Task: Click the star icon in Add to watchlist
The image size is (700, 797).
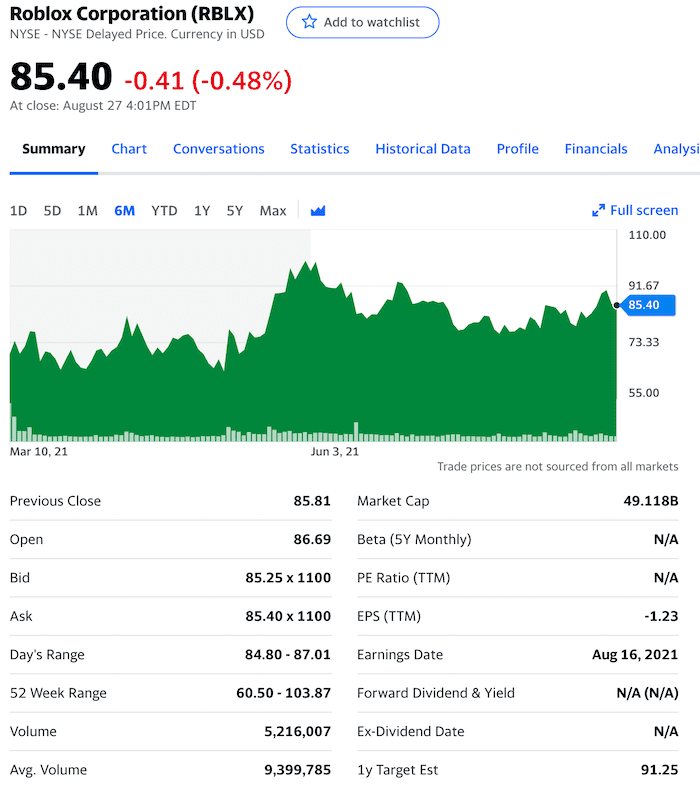Action: click(309, 22)
